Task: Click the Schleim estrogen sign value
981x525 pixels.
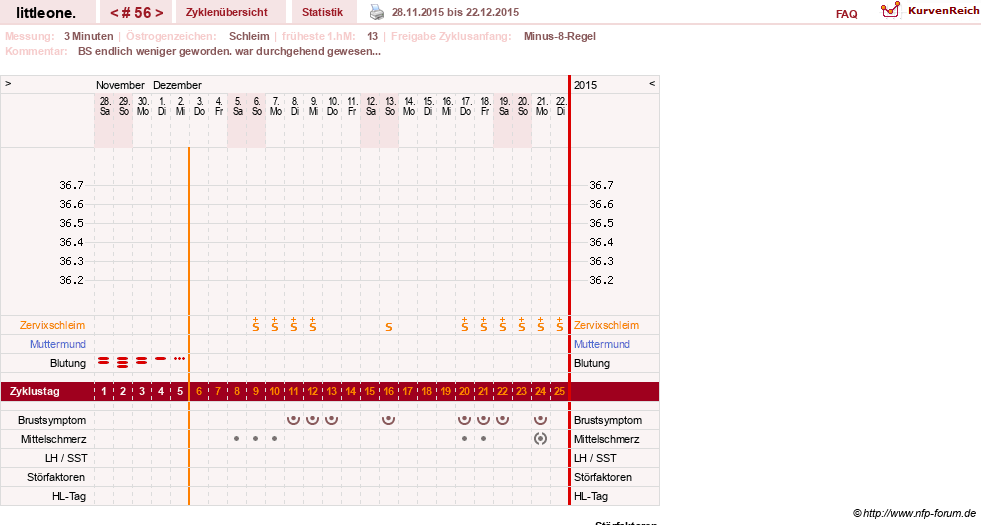Action: point(249,36)
